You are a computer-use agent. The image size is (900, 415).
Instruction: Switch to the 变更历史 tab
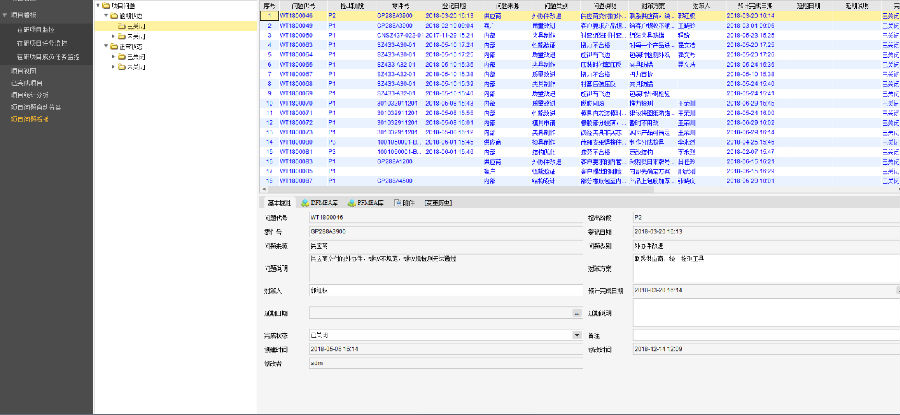(437, 203)
